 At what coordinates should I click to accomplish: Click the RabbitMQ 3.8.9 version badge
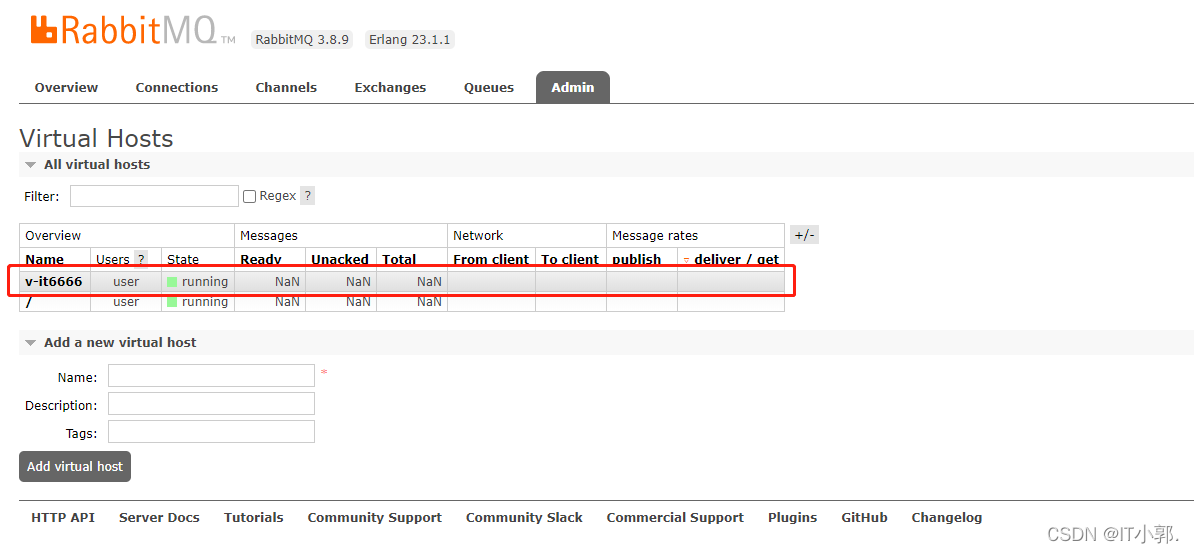point(302,39)
